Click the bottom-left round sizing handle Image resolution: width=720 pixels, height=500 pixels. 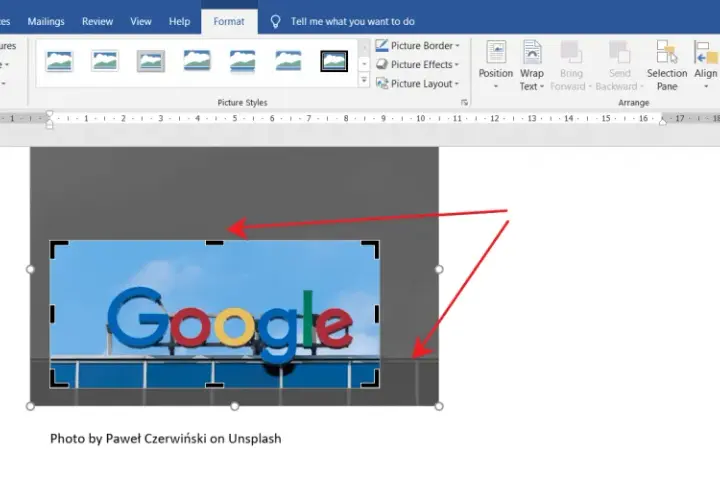30,406
